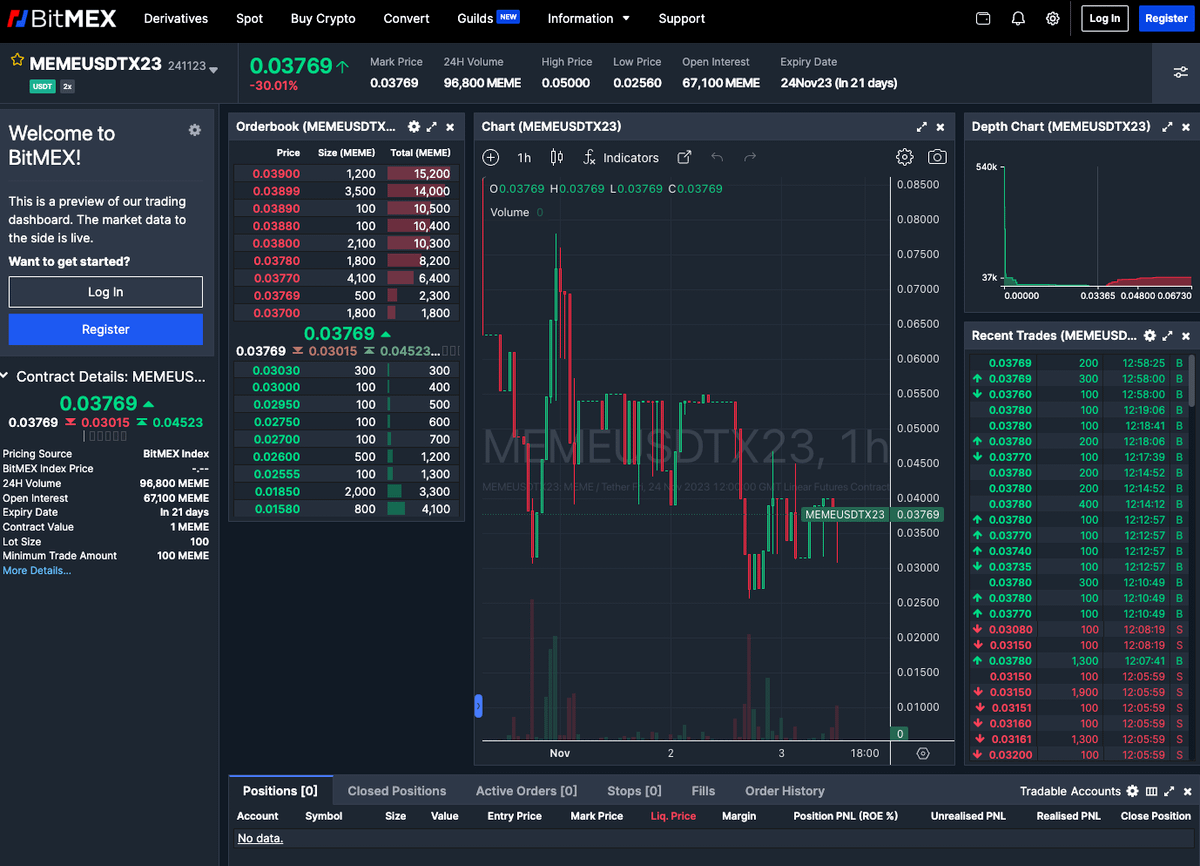
Task: Click the Orderbook mid price 0.03769
Action: 339,333
